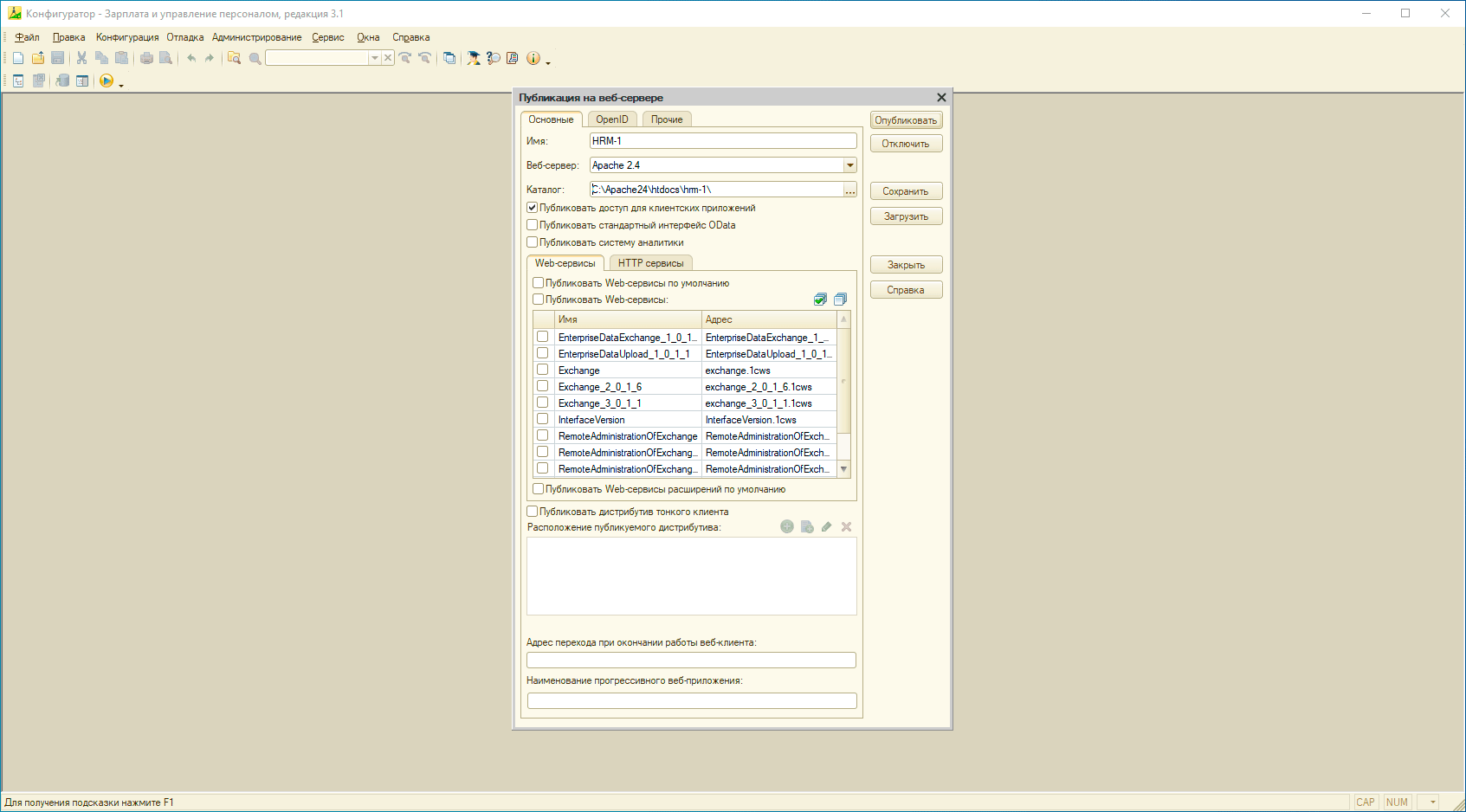1466x812 pixels.
Task: Start debugging with the play icon
Action: pyautogui.click(x=107, y=81)
